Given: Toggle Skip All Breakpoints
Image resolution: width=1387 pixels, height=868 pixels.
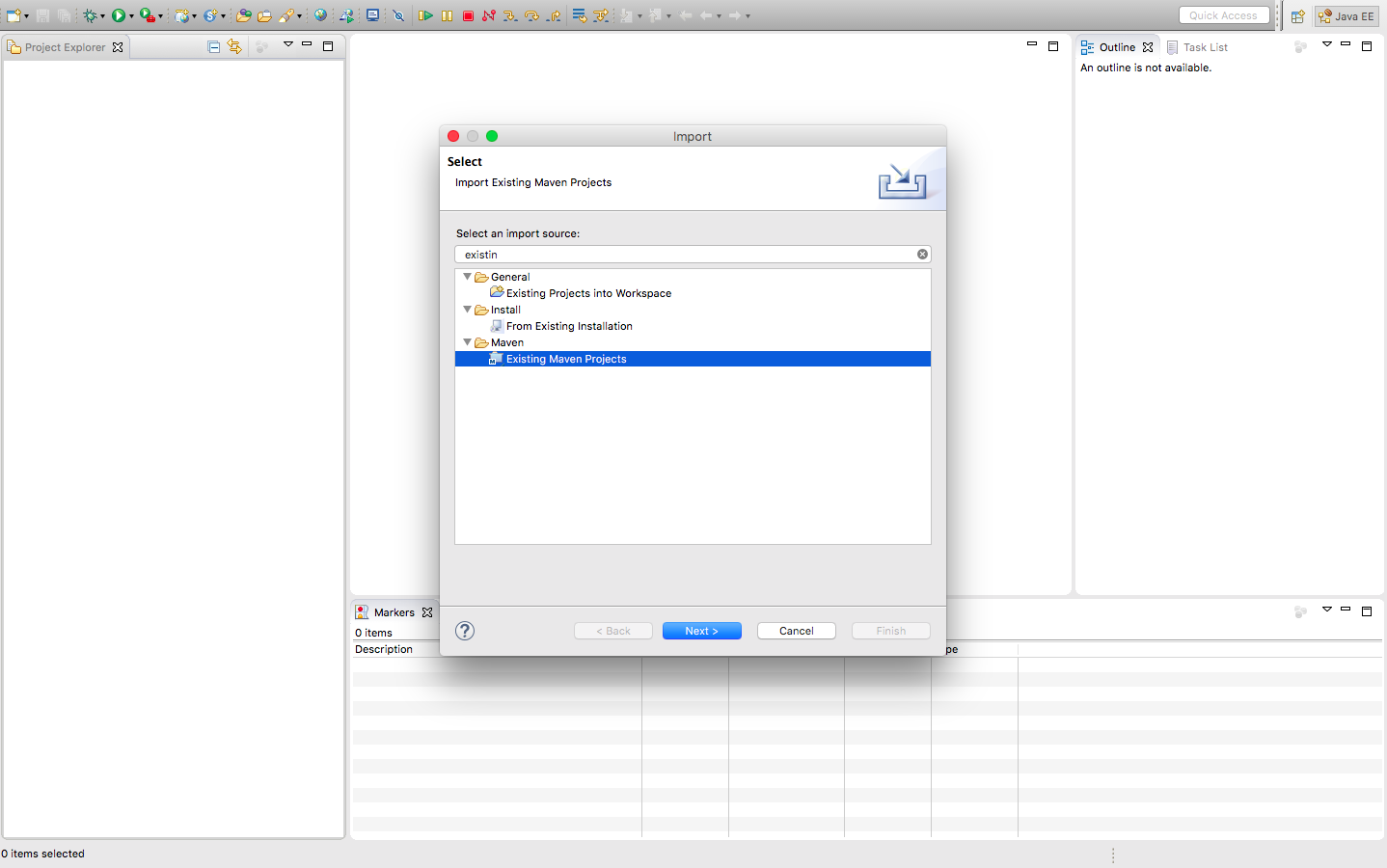Looking at the screenshot, I should coord(398,15).
